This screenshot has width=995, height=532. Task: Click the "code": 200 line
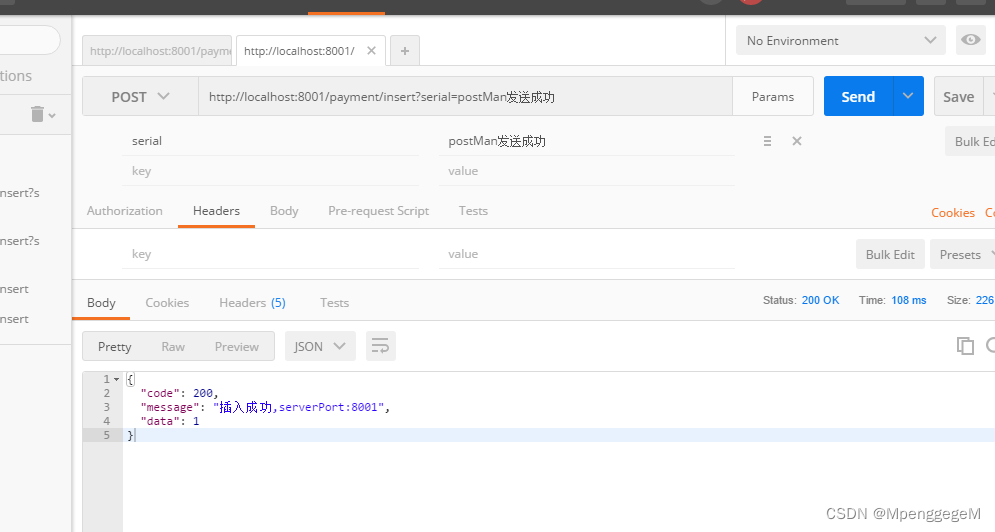tap(179, 393)
